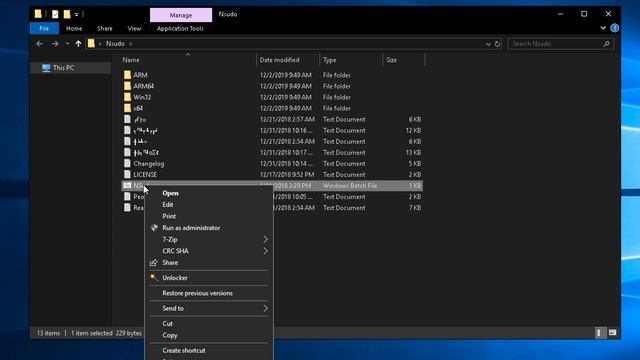
Task: Select the ARM64 folder icon
Action: pos(127,86)
